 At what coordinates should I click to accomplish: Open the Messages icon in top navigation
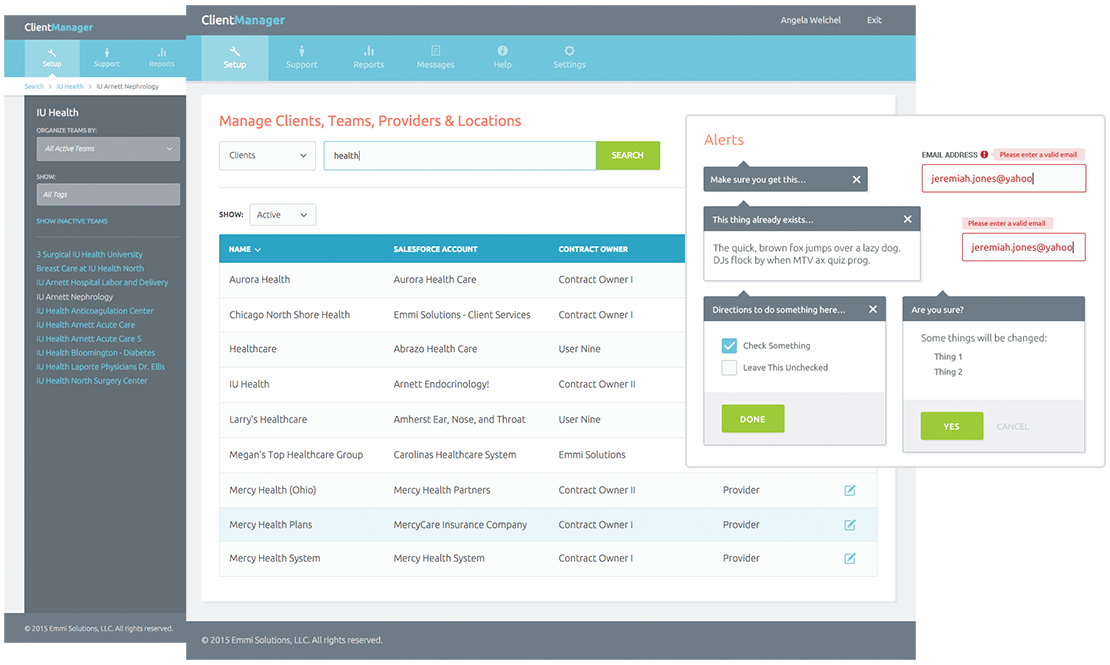435,51
